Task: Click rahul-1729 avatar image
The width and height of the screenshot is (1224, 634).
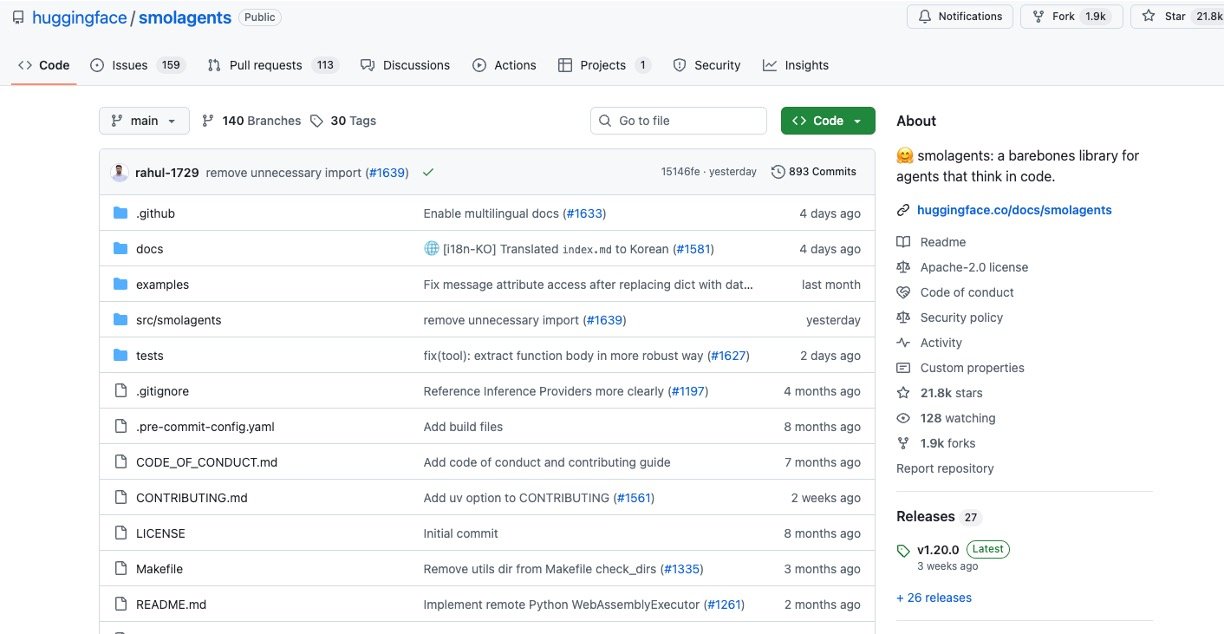Action: point(120,172)
